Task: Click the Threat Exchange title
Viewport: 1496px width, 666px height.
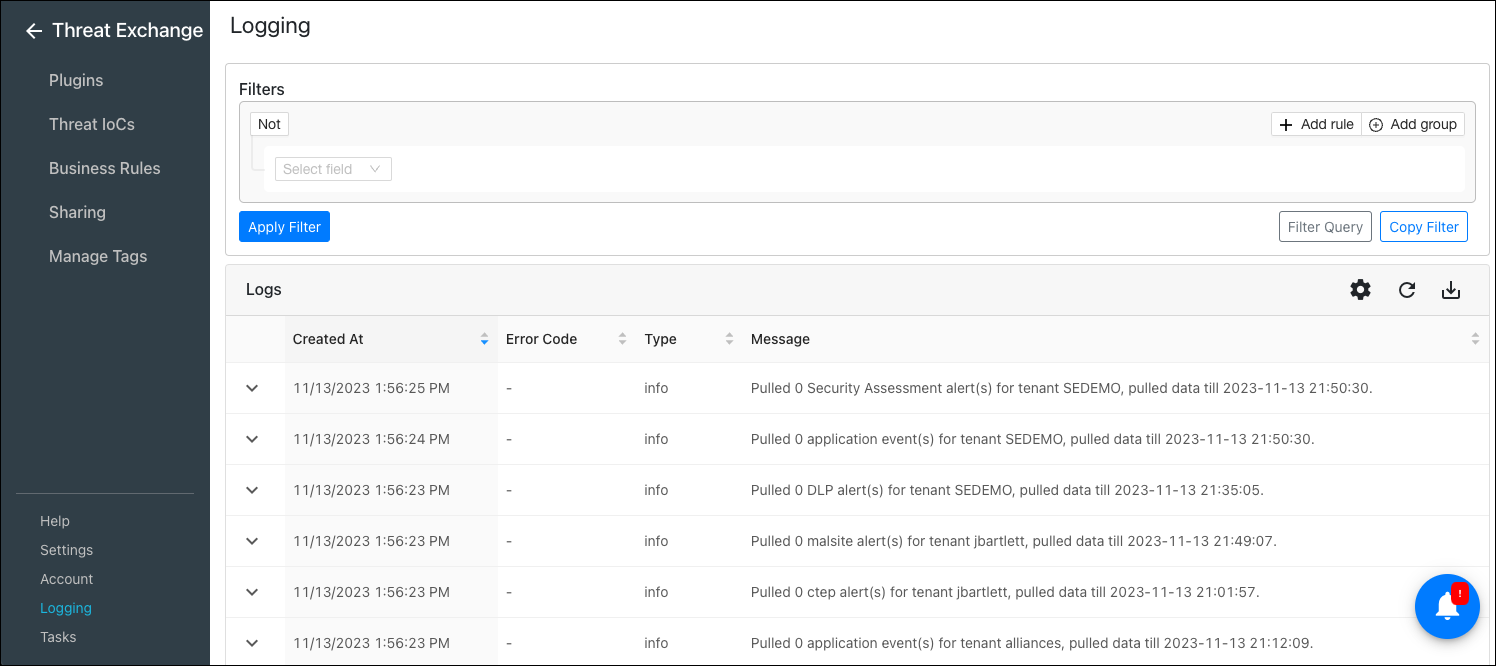Action: [x=127, y=31]
